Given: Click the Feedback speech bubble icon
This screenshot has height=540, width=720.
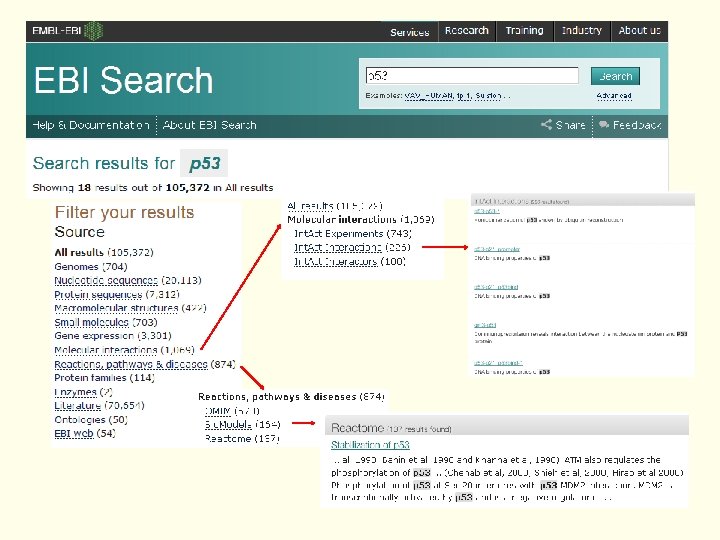Looking at the screenshot, I should [604, 124].
